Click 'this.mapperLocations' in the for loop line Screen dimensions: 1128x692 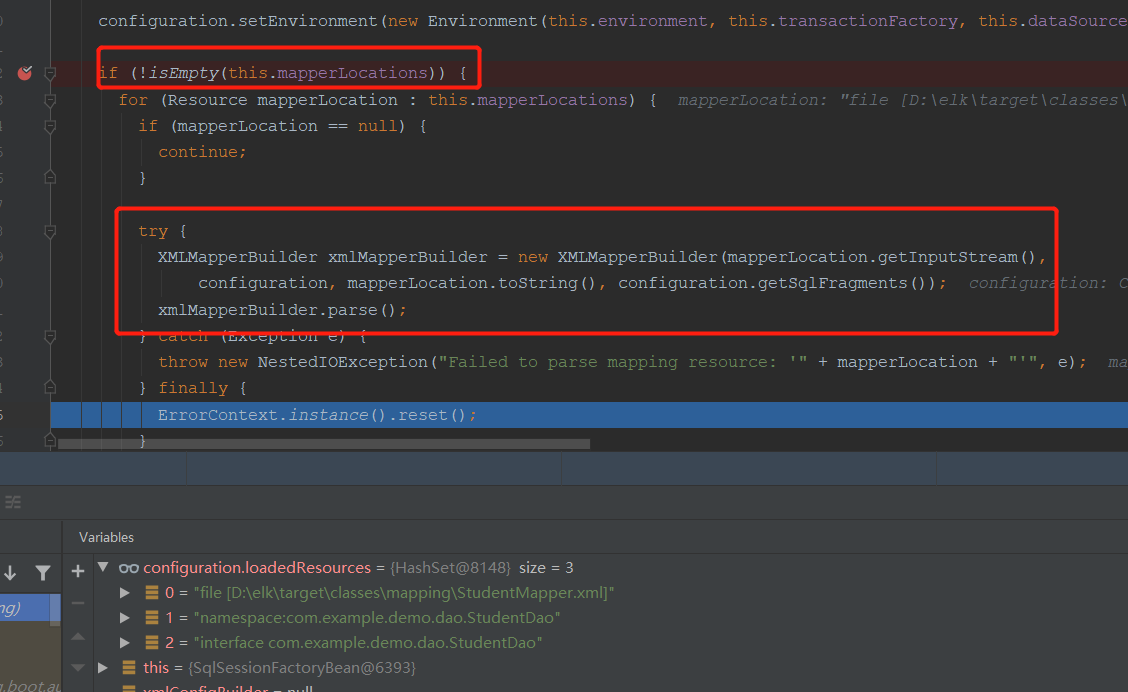(x=528, y=100)
